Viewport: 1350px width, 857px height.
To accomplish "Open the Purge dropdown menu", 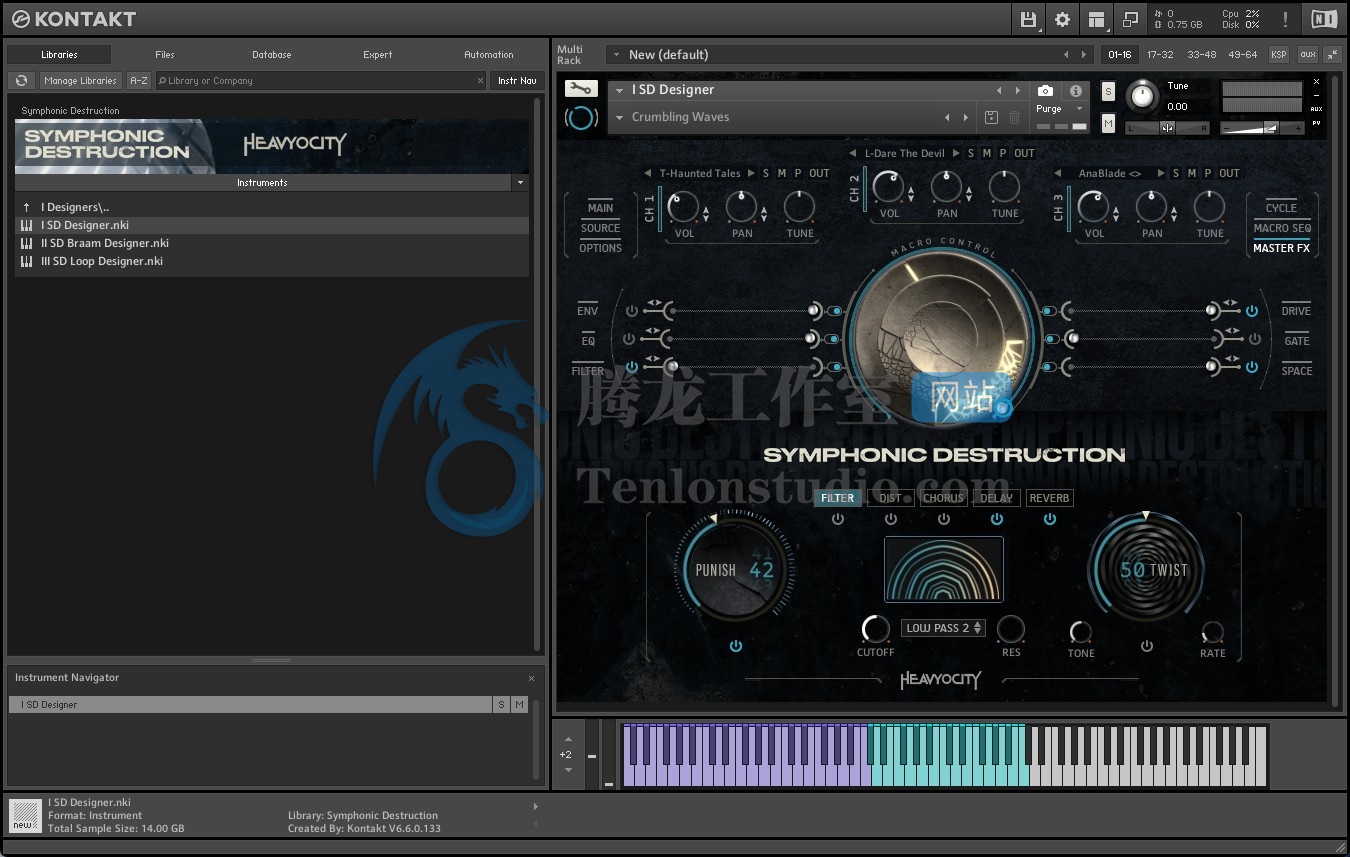I will click(1079, 109).
